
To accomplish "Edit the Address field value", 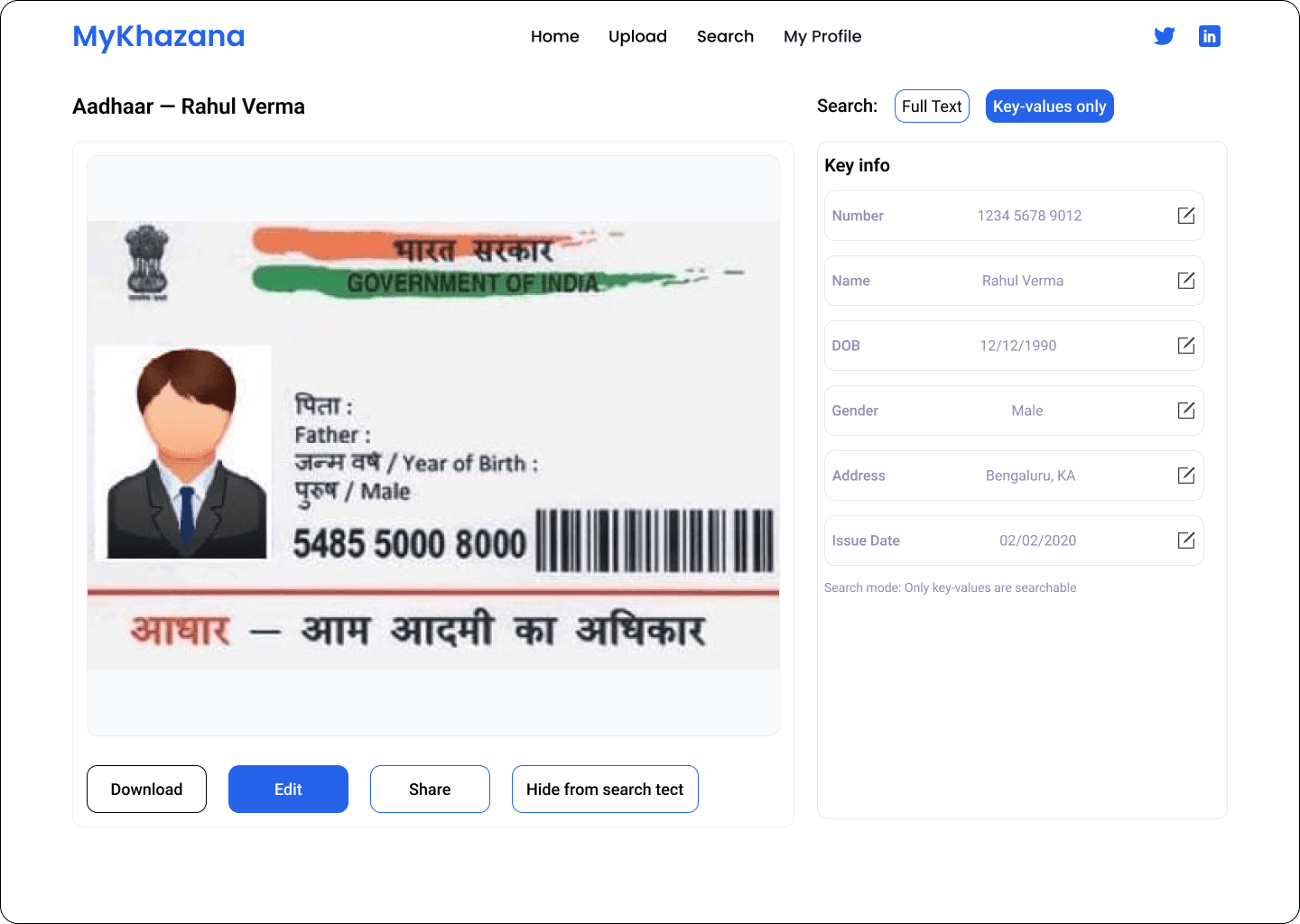I will pyautogui.click(x=1186, y=476).
